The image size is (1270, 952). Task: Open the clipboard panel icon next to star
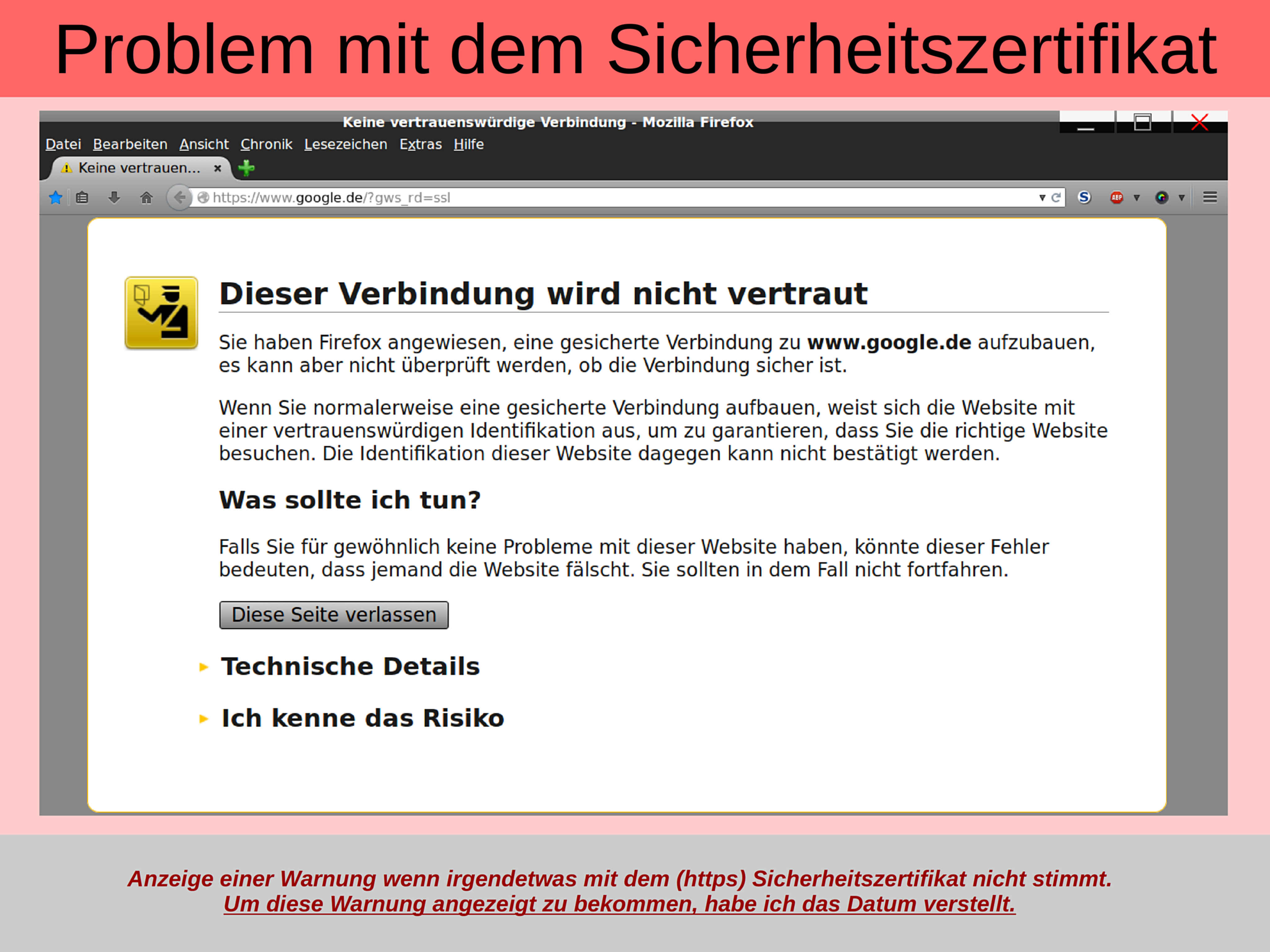pyautogui.click(x=82, y=197)
